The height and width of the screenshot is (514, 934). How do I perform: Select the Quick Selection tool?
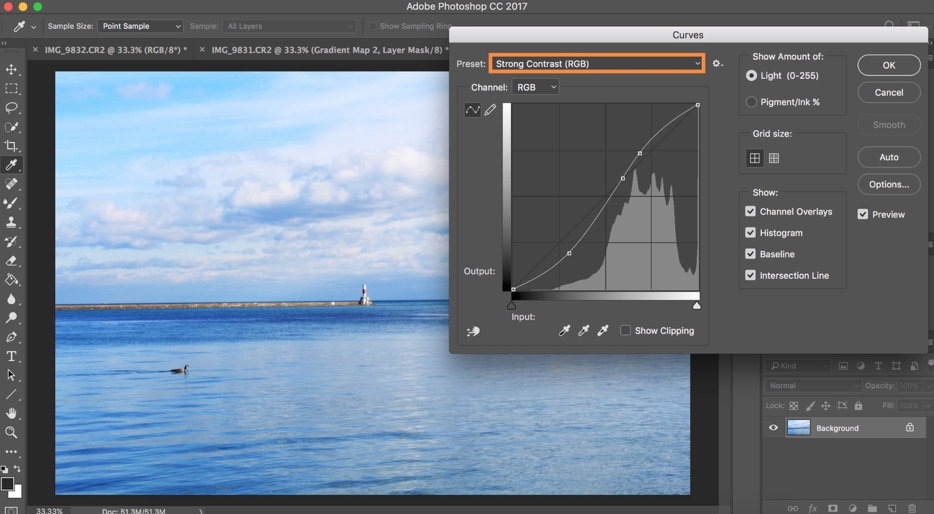coord(11,127)
